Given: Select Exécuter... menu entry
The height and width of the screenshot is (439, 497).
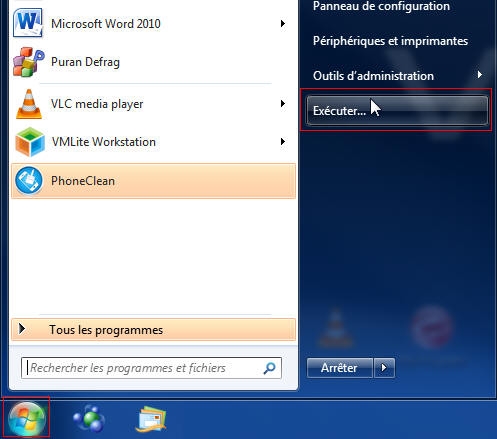Looking at the screenshot, I should coord(397,110).
